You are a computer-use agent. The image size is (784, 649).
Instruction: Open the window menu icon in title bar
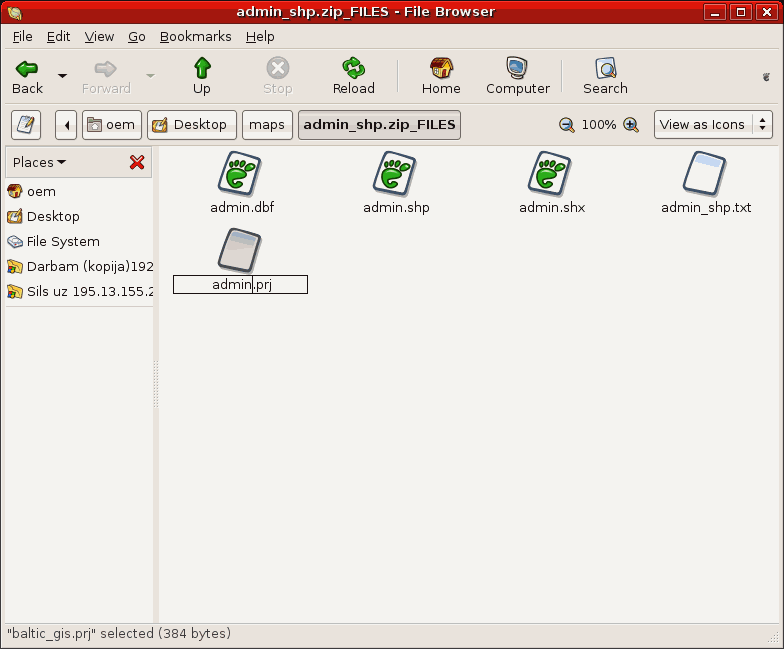coord(14,12)
